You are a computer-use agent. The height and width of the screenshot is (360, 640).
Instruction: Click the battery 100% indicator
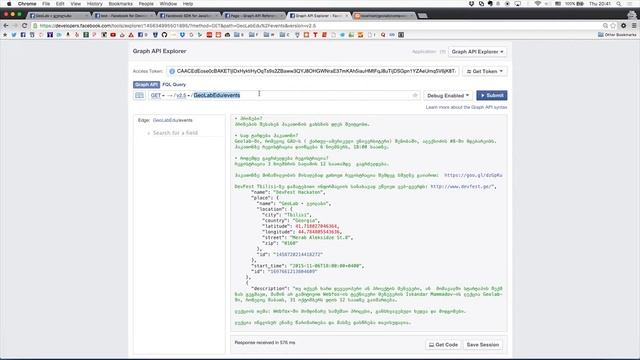[574, 4]
